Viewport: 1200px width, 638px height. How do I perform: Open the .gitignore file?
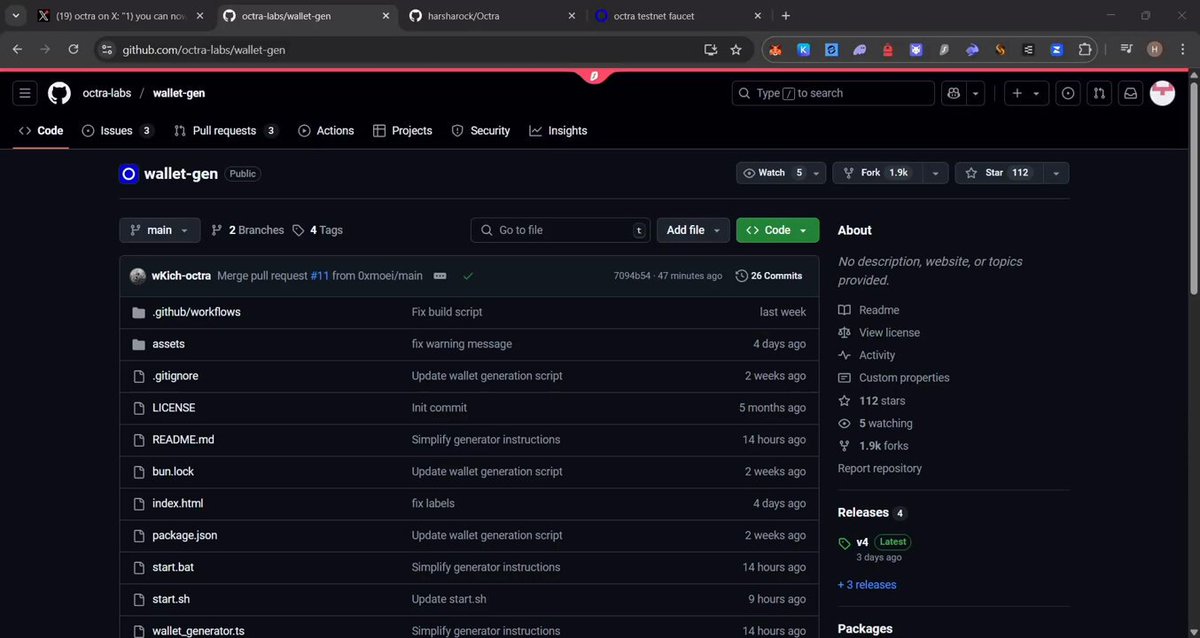point(175,376)
